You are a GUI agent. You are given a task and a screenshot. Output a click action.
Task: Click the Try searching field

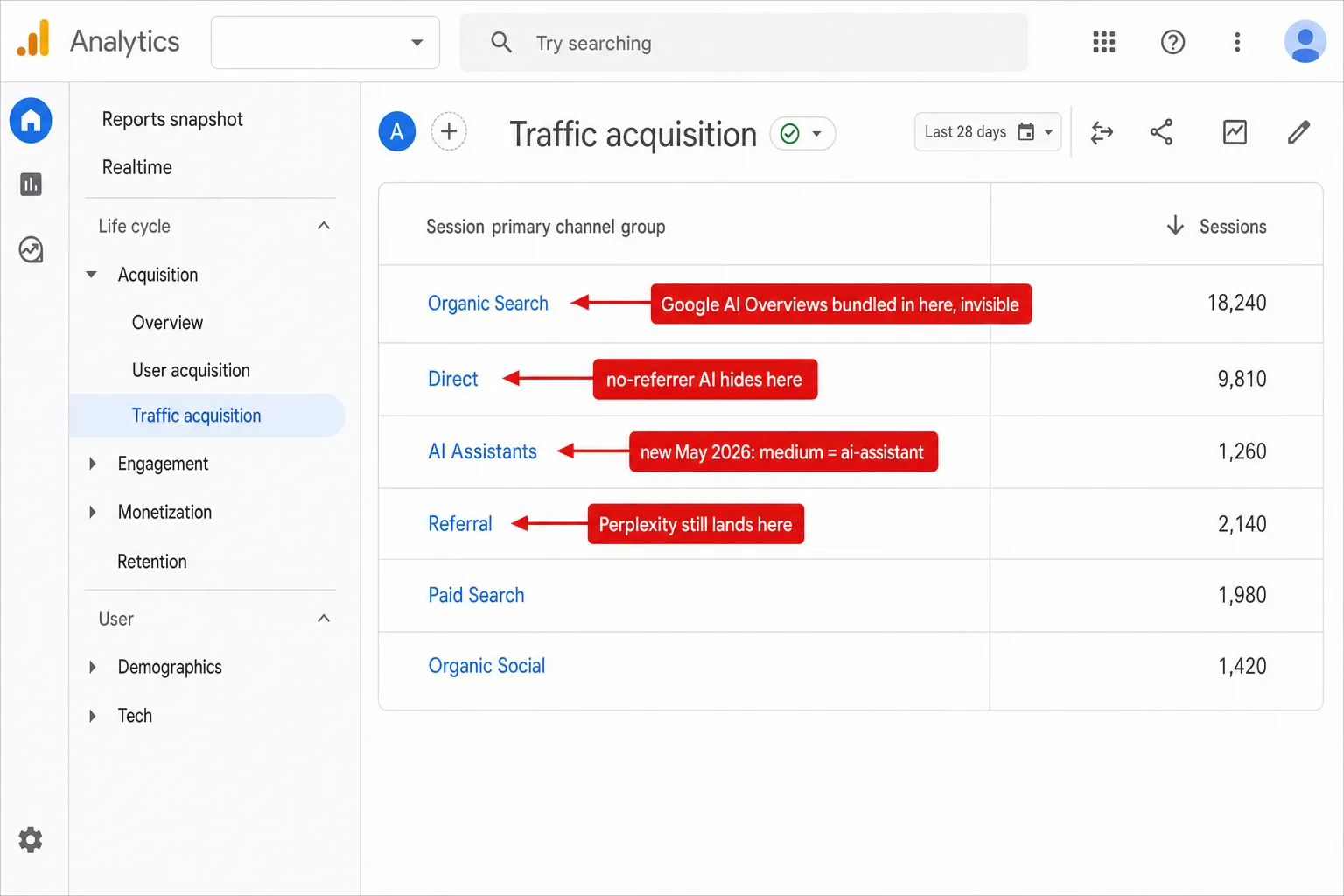click(744, 43)
